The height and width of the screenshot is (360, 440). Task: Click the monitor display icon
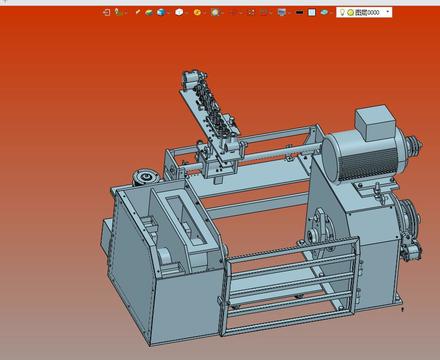coord(282,12)
